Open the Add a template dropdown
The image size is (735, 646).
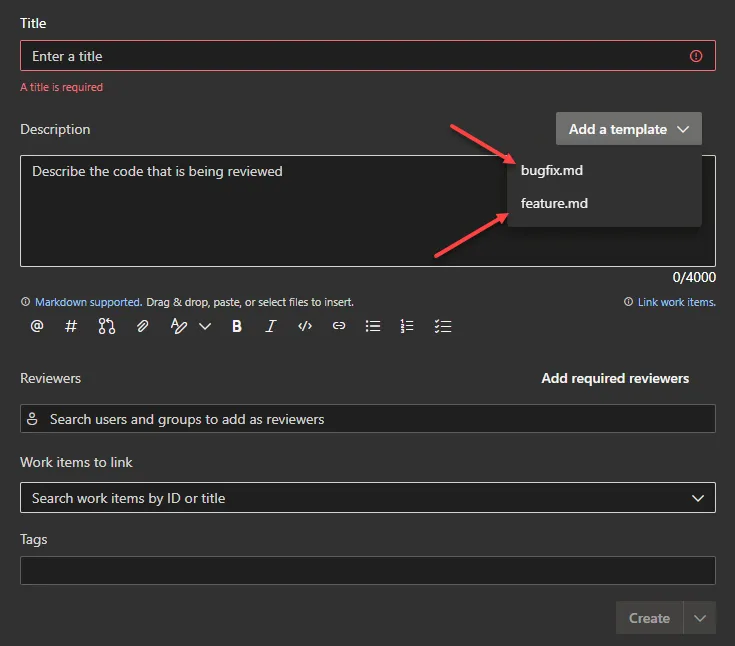pos(629,129)
